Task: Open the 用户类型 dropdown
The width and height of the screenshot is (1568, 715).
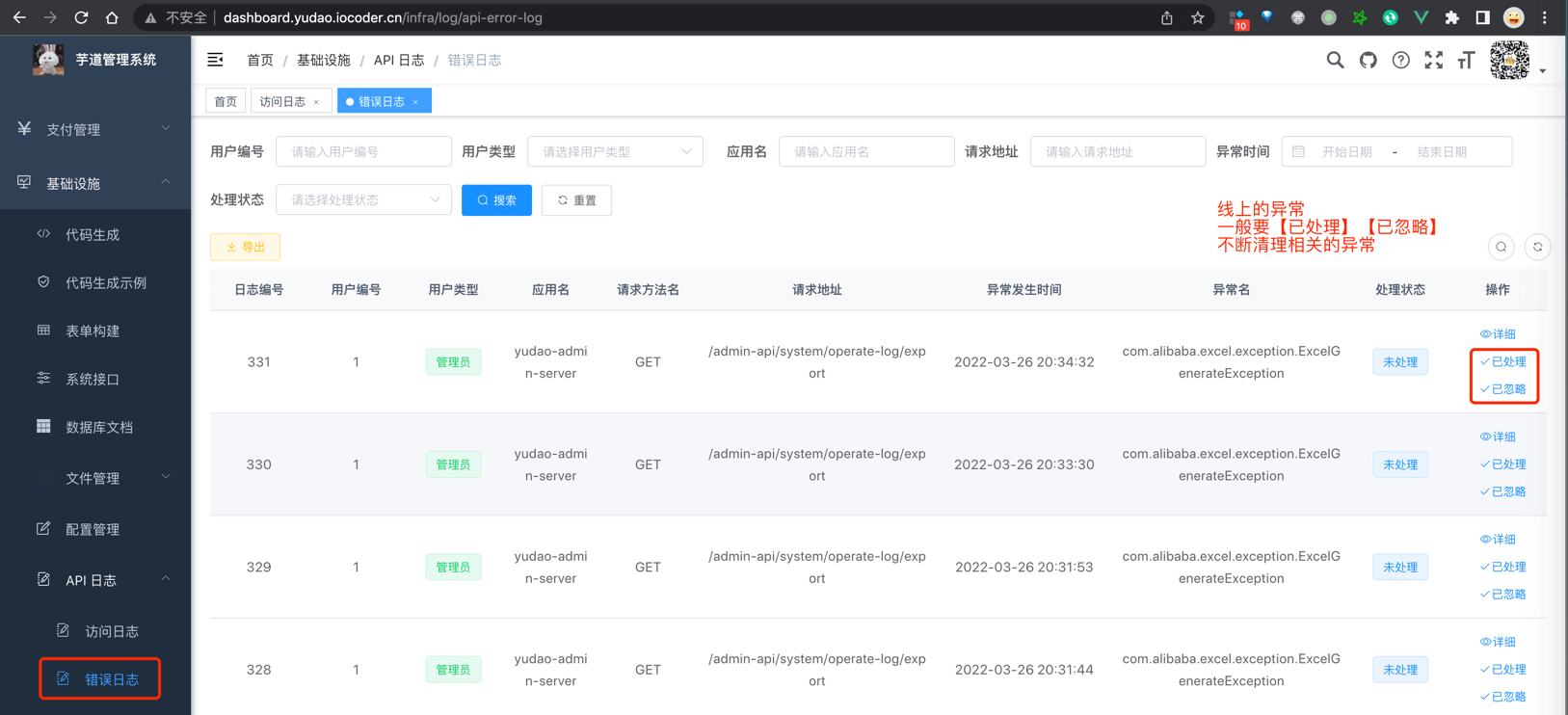Action: (x=615, y=151)
